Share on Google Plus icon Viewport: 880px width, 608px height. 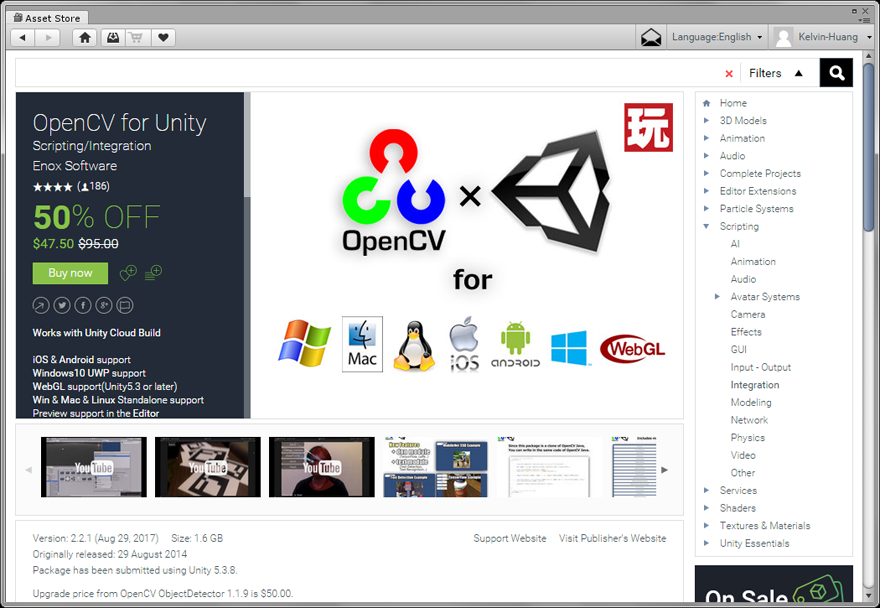coord(104,305)
